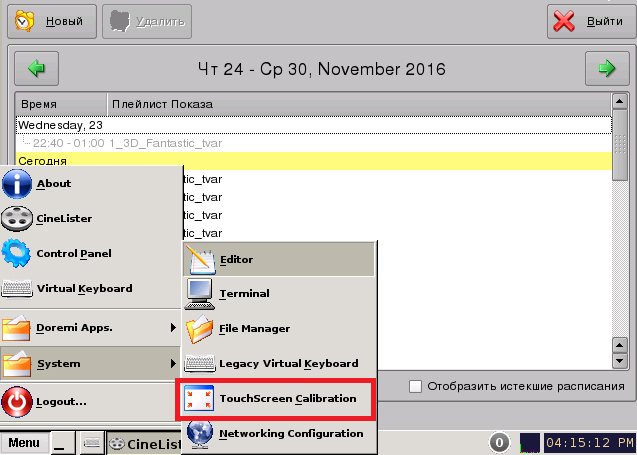637x455 pixels.
Task: Choose the Editor menu item label
Action: pyautogui.click(x=236, y=259)
